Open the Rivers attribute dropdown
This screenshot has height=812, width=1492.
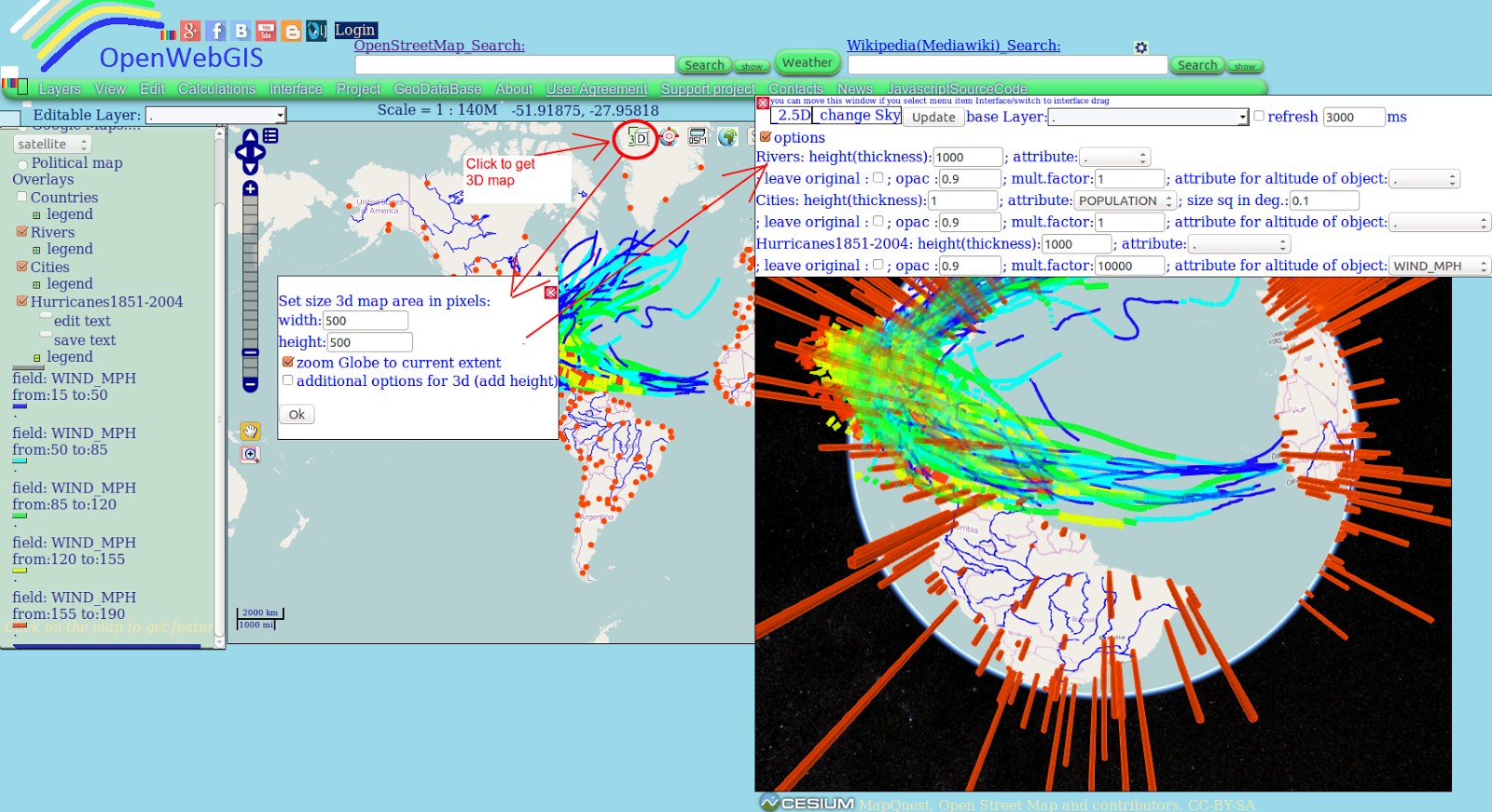coord(1115,158)
